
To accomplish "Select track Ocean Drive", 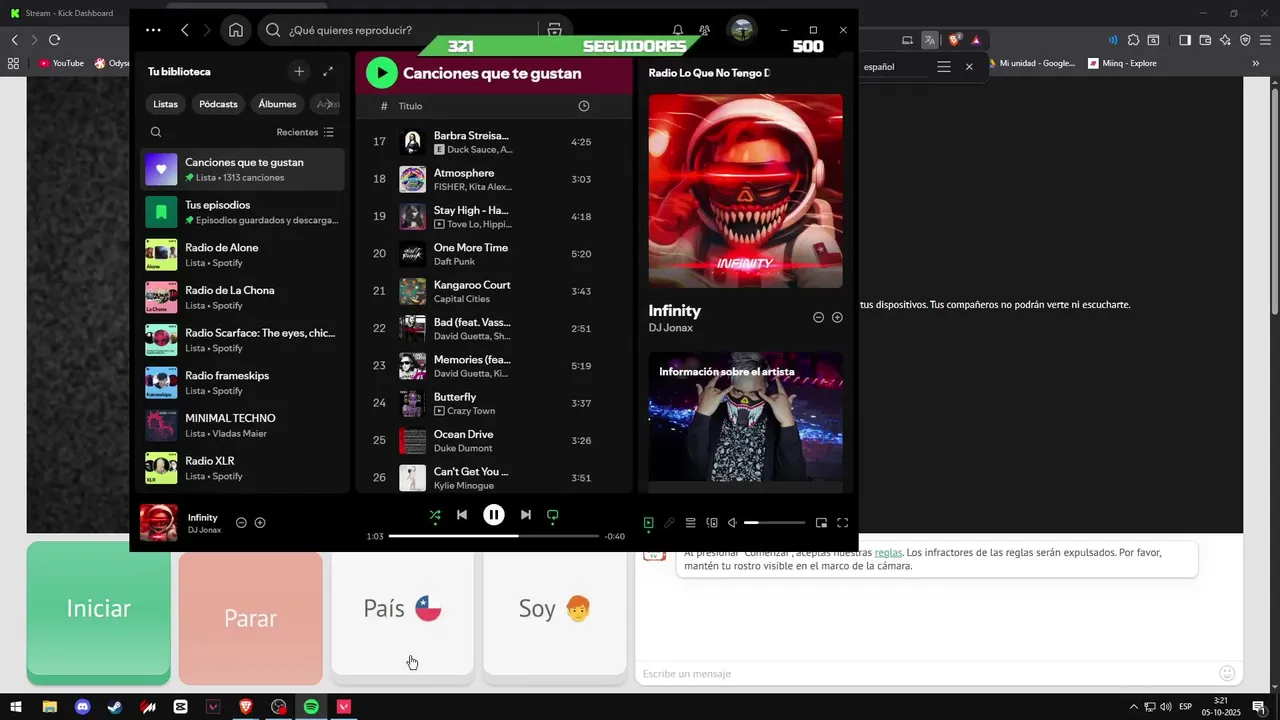I will tap(494, 441).
